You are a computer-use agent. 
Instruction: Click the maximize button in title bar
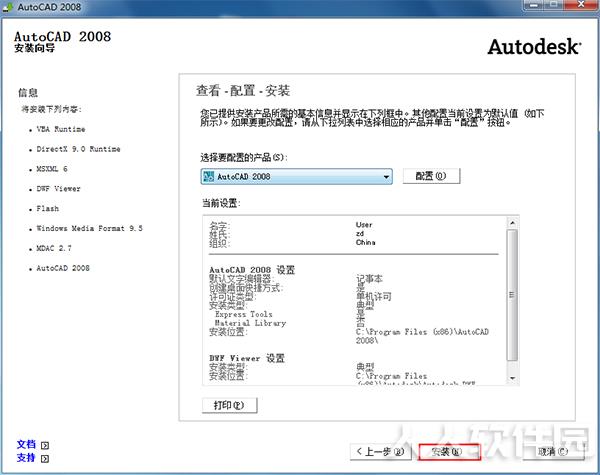pos(554,5)
